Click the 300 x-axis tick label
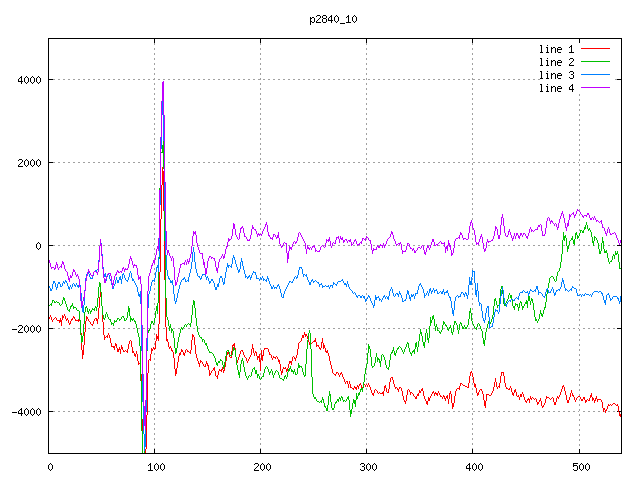 coord(367,466)
